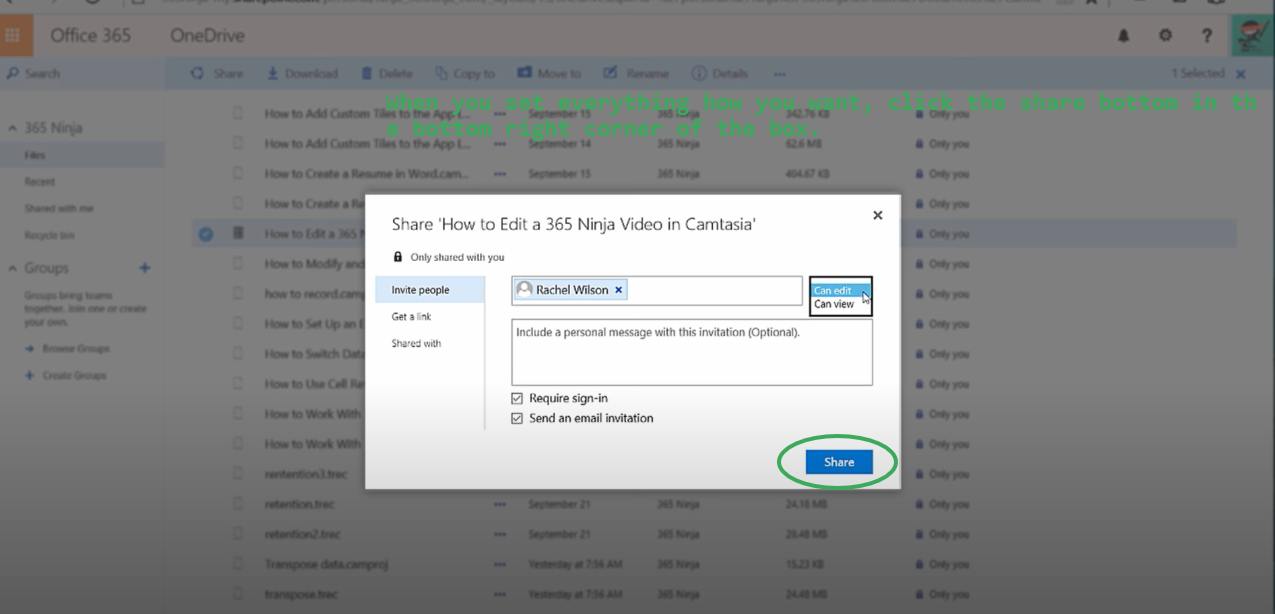Open the Transpose data.camproj file
This screenshot has width=1275, height=614.
tap(326, 564)
